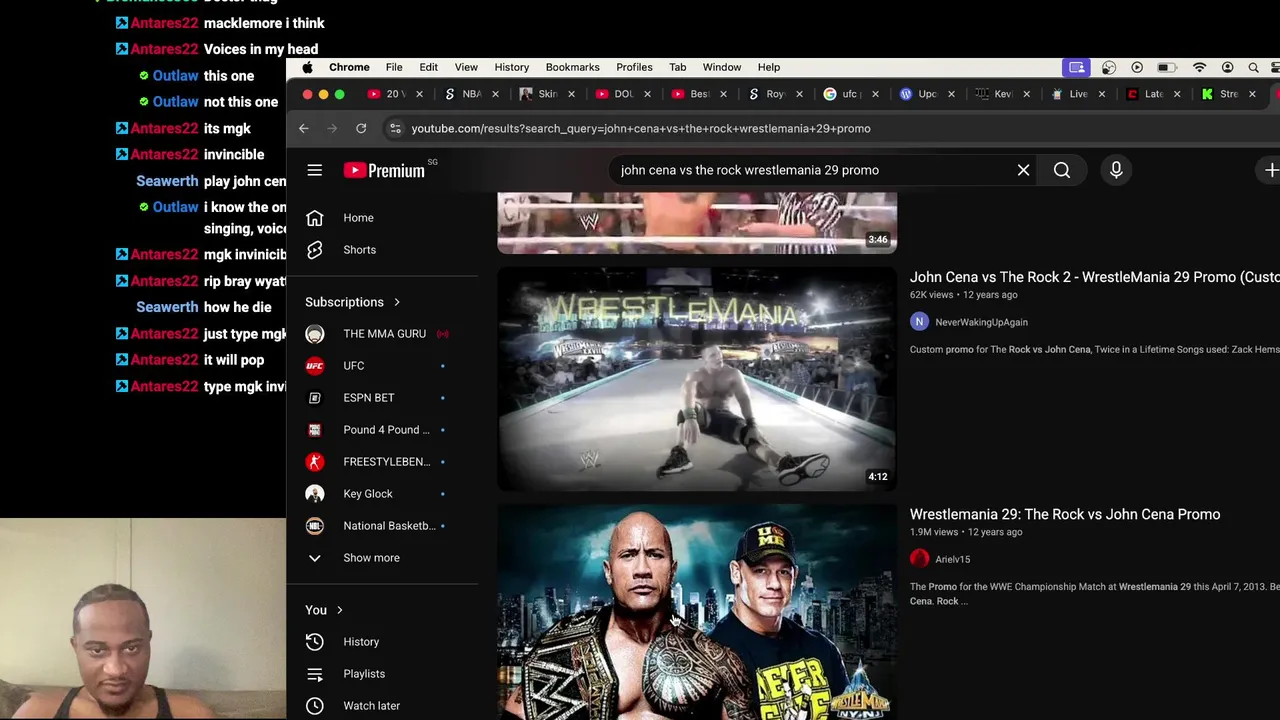1280x720 pixels.
Task: Play the partially visible 3:46 video thumbnail
Action: [x=697, y=222]
